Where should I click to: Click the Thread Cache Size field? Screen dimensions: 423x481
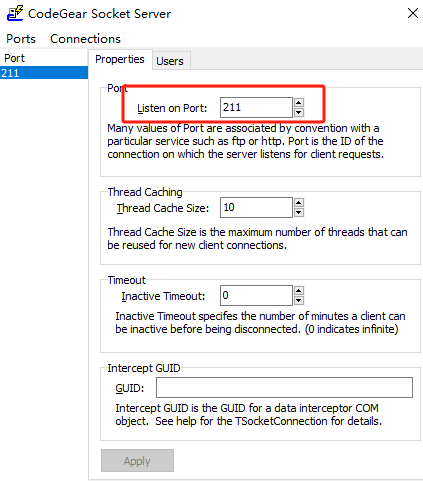[x=256, y=207]
